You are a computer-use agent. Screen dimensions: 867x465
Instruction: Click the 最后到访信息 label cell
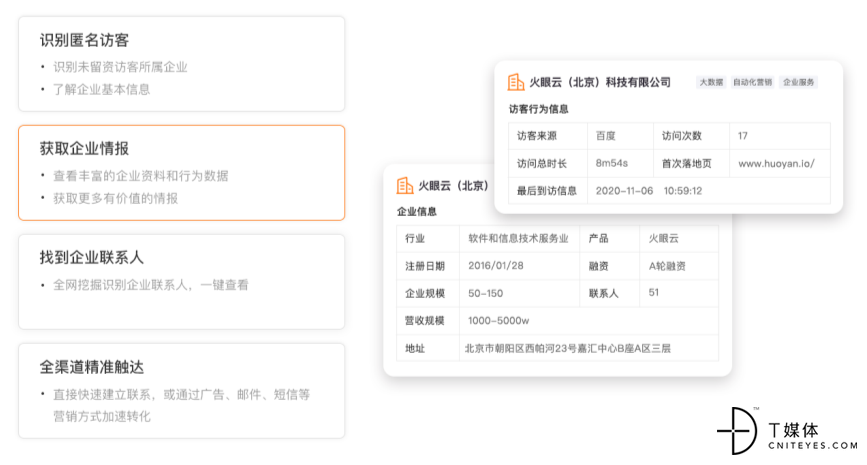(x=548, y=191)
